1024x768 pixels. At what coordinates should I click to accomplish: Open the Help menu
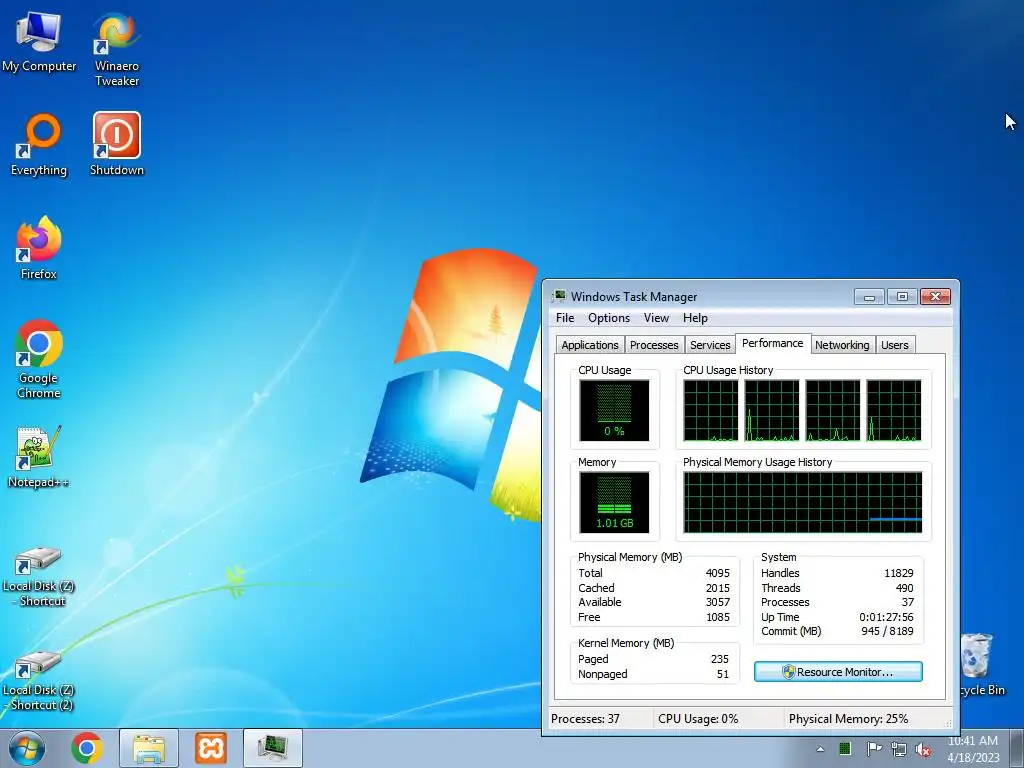(x=696, y=318)
